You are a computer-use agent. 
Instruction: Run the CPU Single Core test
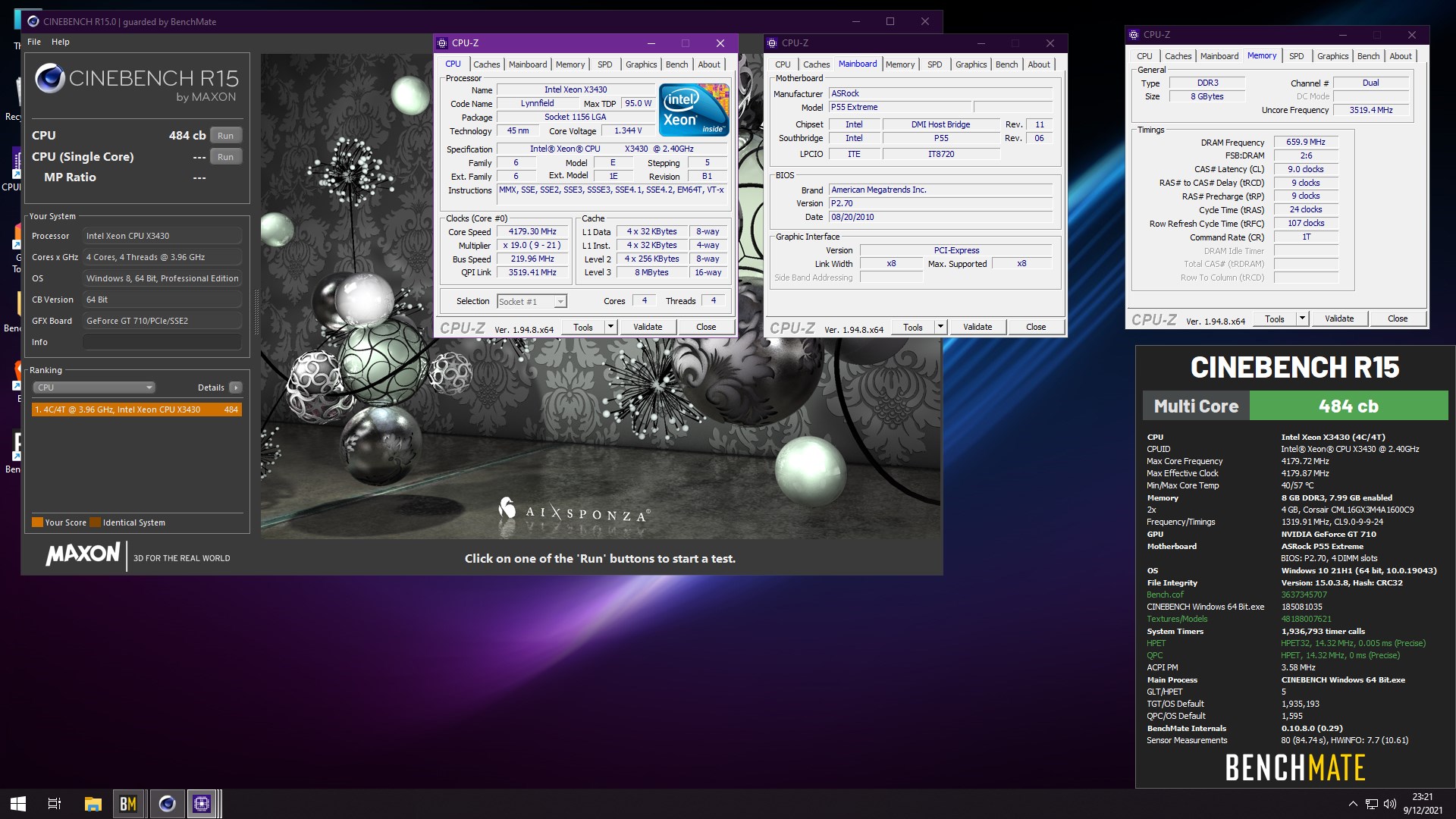pyautogui.click(x=225, y=157)
